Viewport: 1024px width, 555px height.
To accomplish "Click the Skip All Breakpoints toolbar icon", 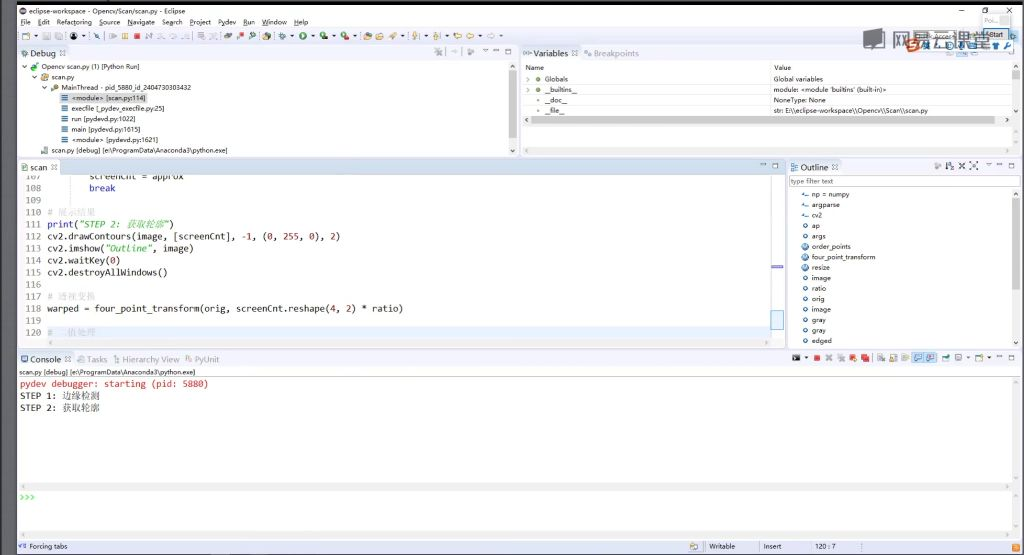I will click(97, 36).
